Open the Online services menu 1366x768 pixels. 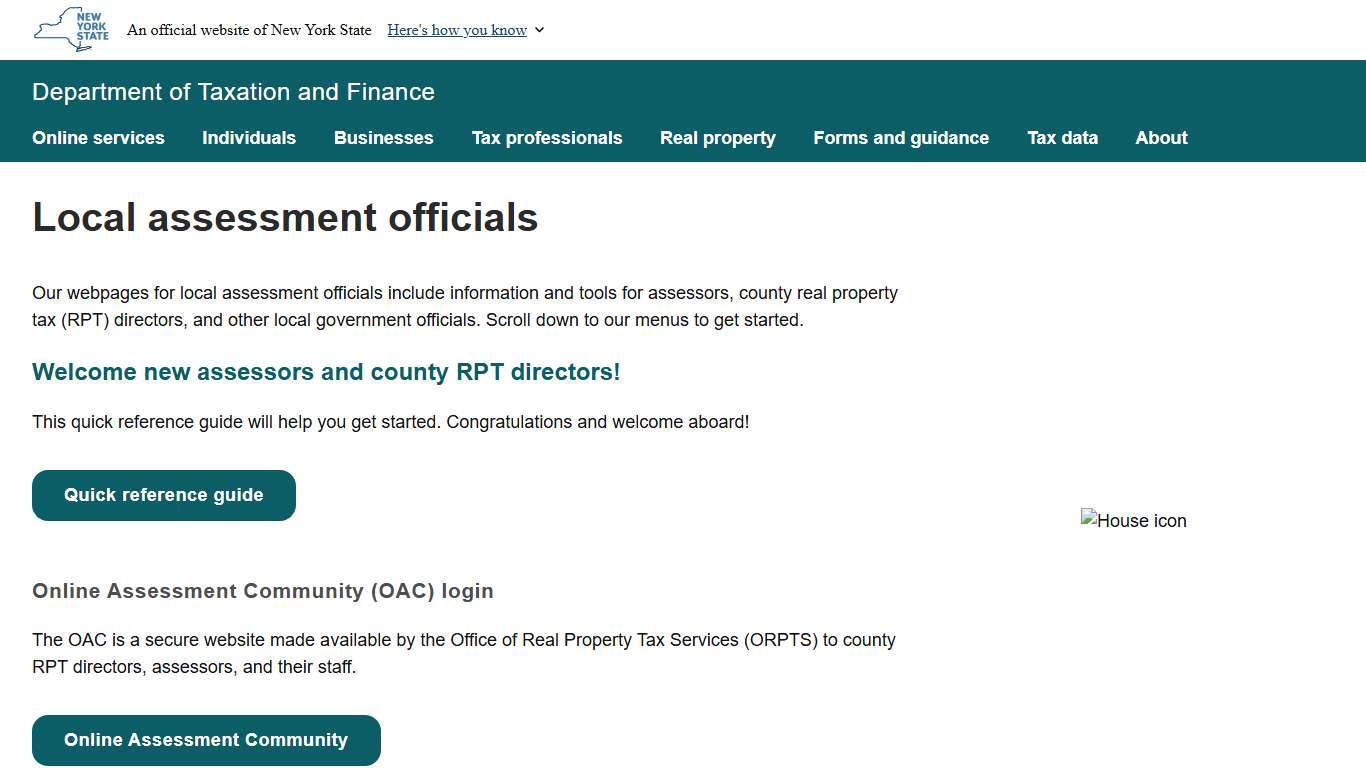click(98, 138)
